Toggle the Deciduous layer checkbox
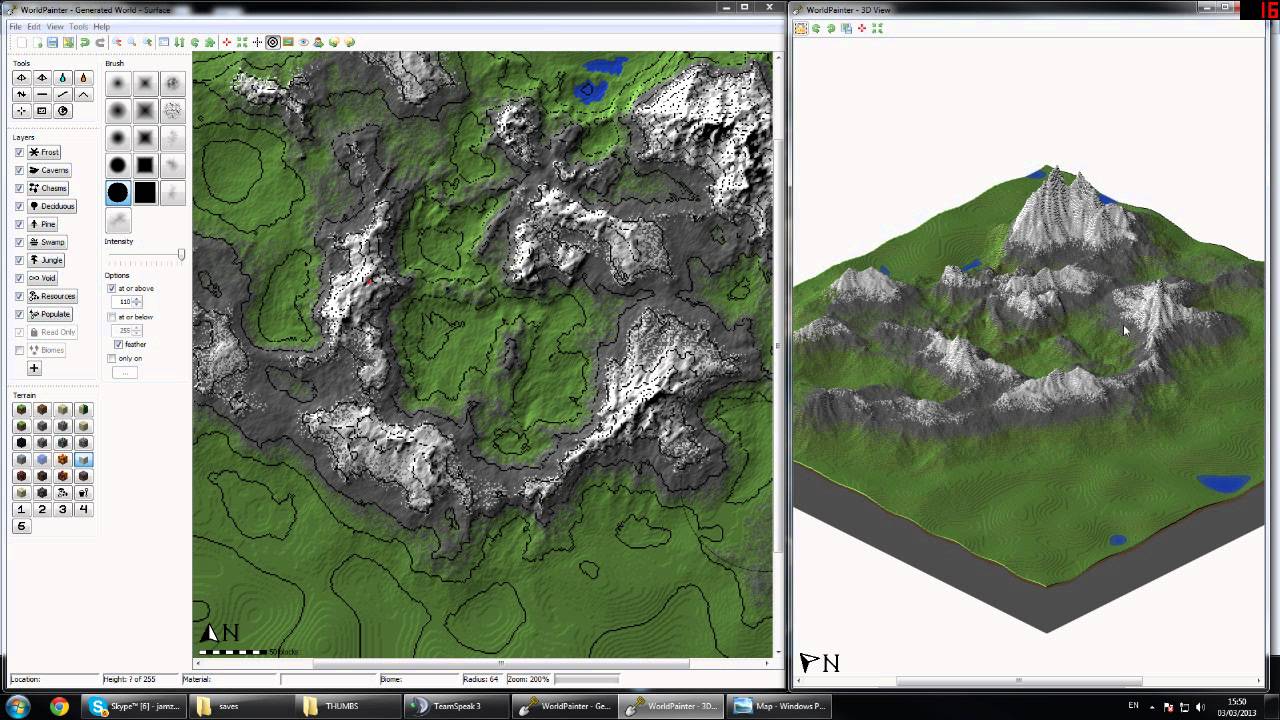This screenshot has width=1280, height=720. click(x=20, y=206)
